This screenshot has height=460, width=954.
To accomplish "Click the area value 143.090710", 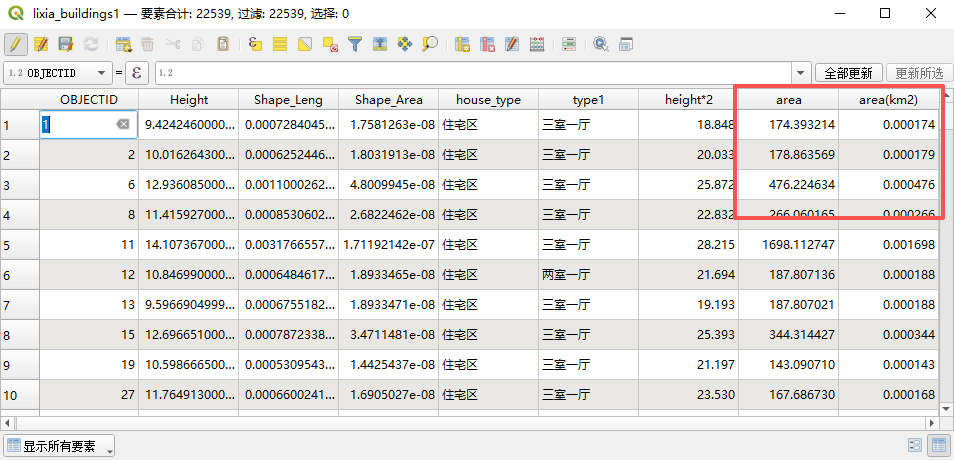I will click(x=789, y=365).
